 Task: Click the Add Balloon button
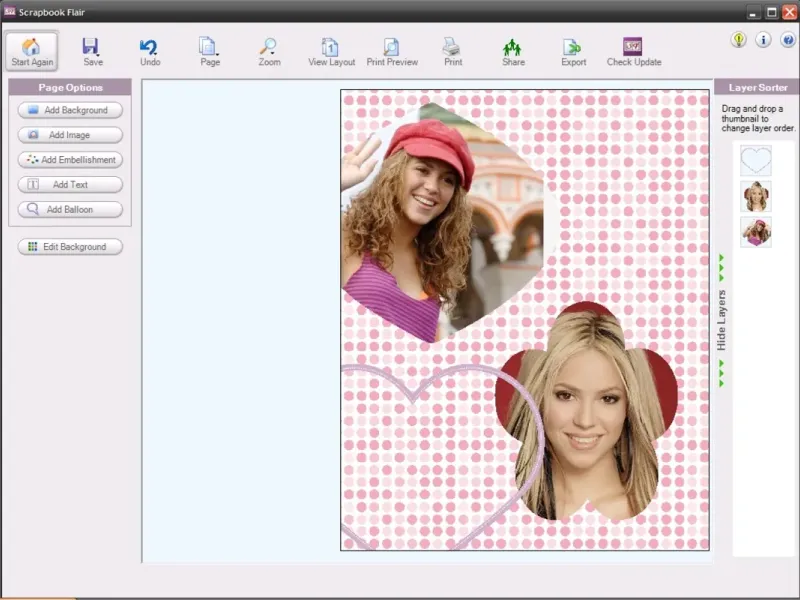pos(70,209)
